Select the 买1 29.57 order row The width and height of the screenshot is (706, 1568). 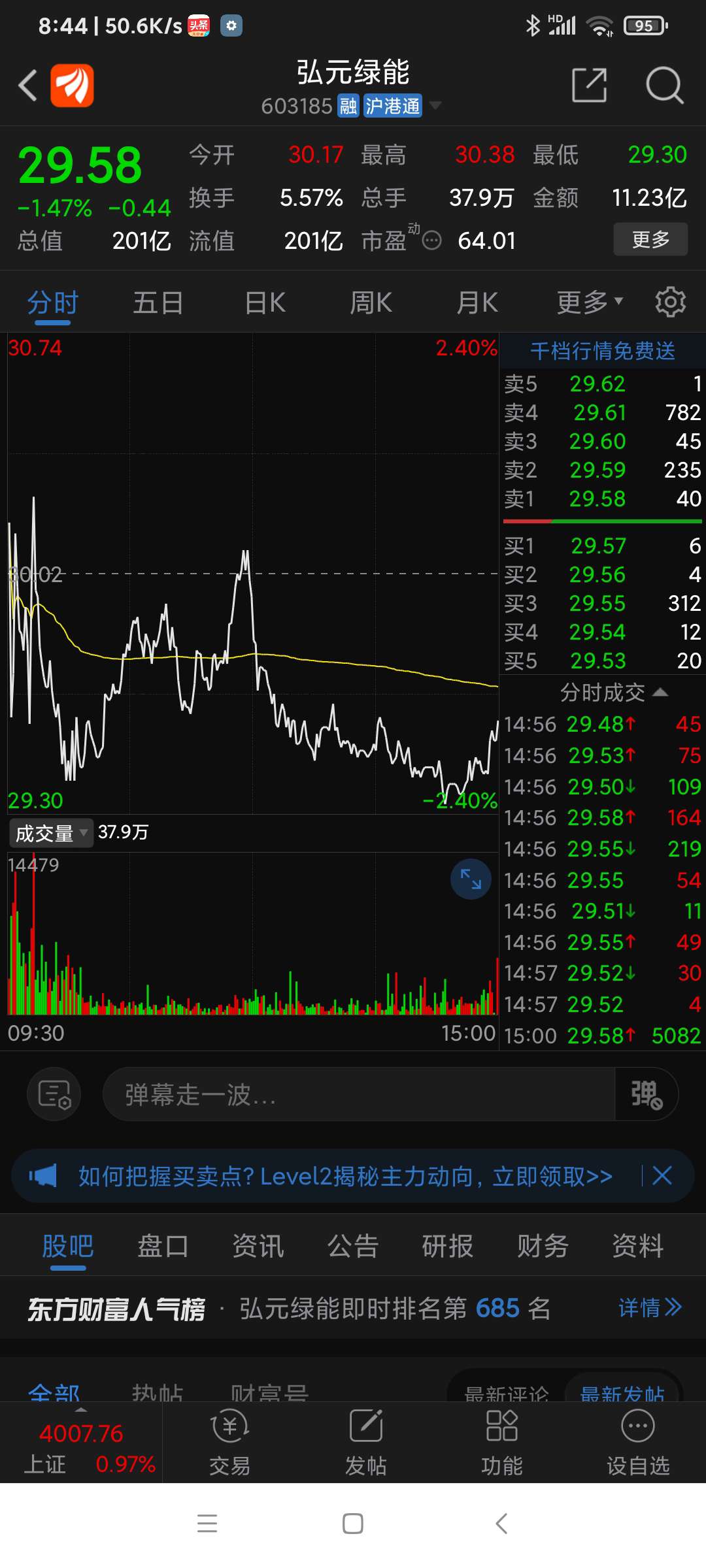pos(602,546)
